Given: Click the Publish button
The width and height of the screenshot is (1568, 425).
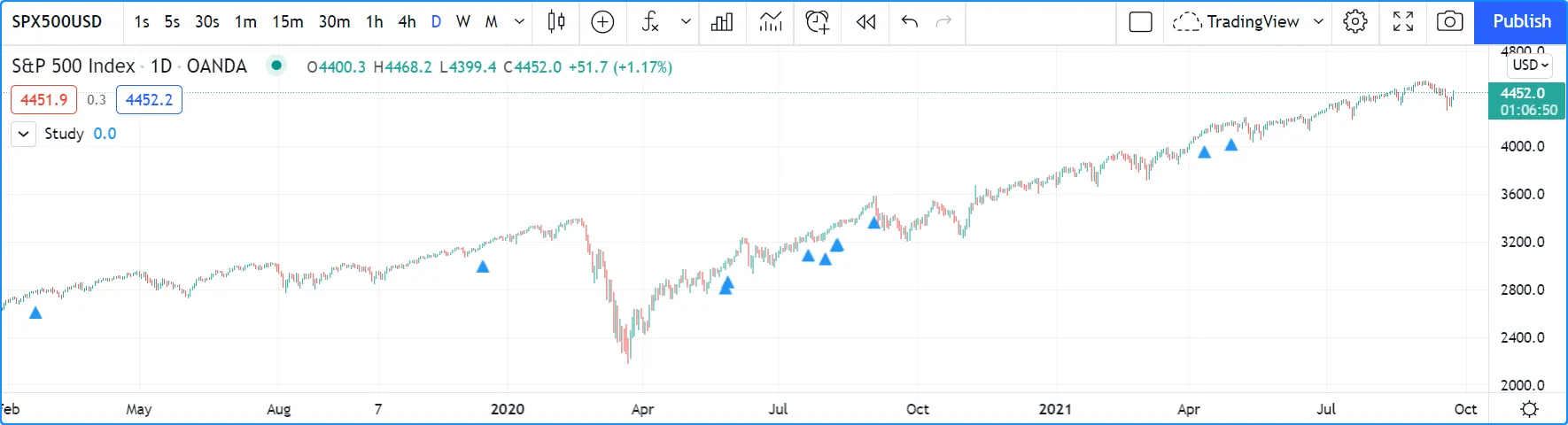Looking at the screenshot, I should (x=1521, y=22).
